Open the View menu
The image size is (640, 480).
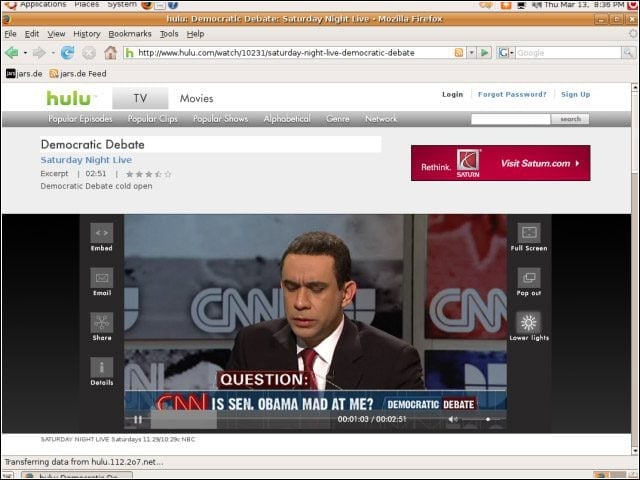(56, 34)
